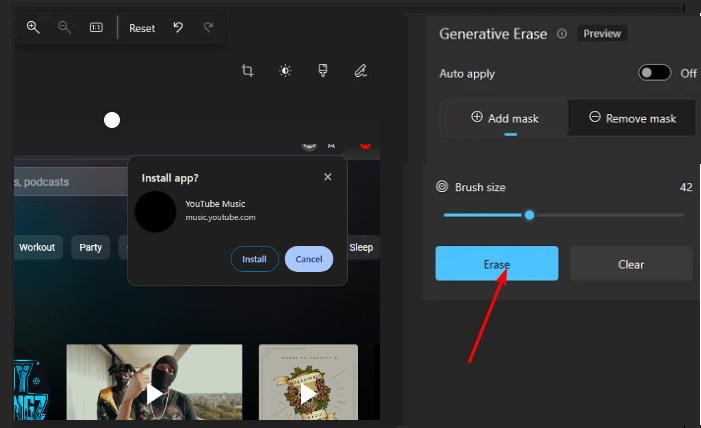Image resolution: width=701 pixels, height=428 pixels.
Task: Select the erase brush tool icon
Action: (322, 70)
